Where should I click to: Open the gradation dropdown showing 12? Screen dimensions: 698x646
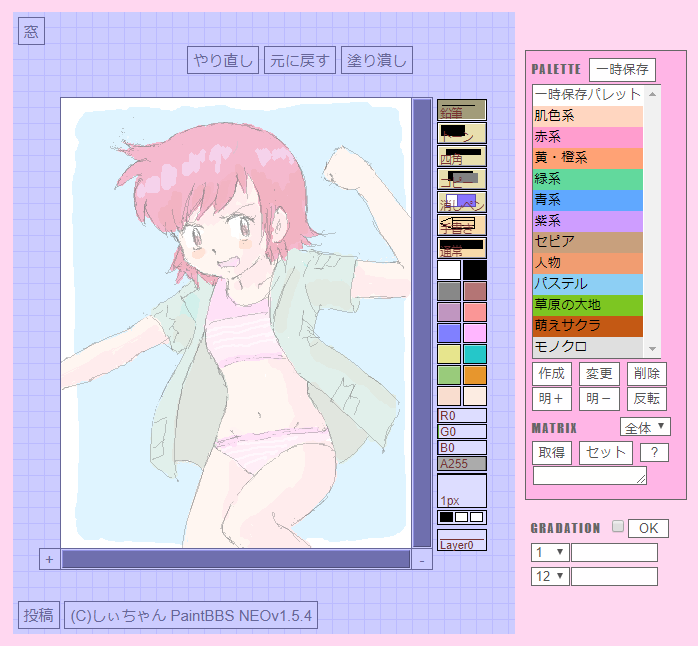(550, 576)
